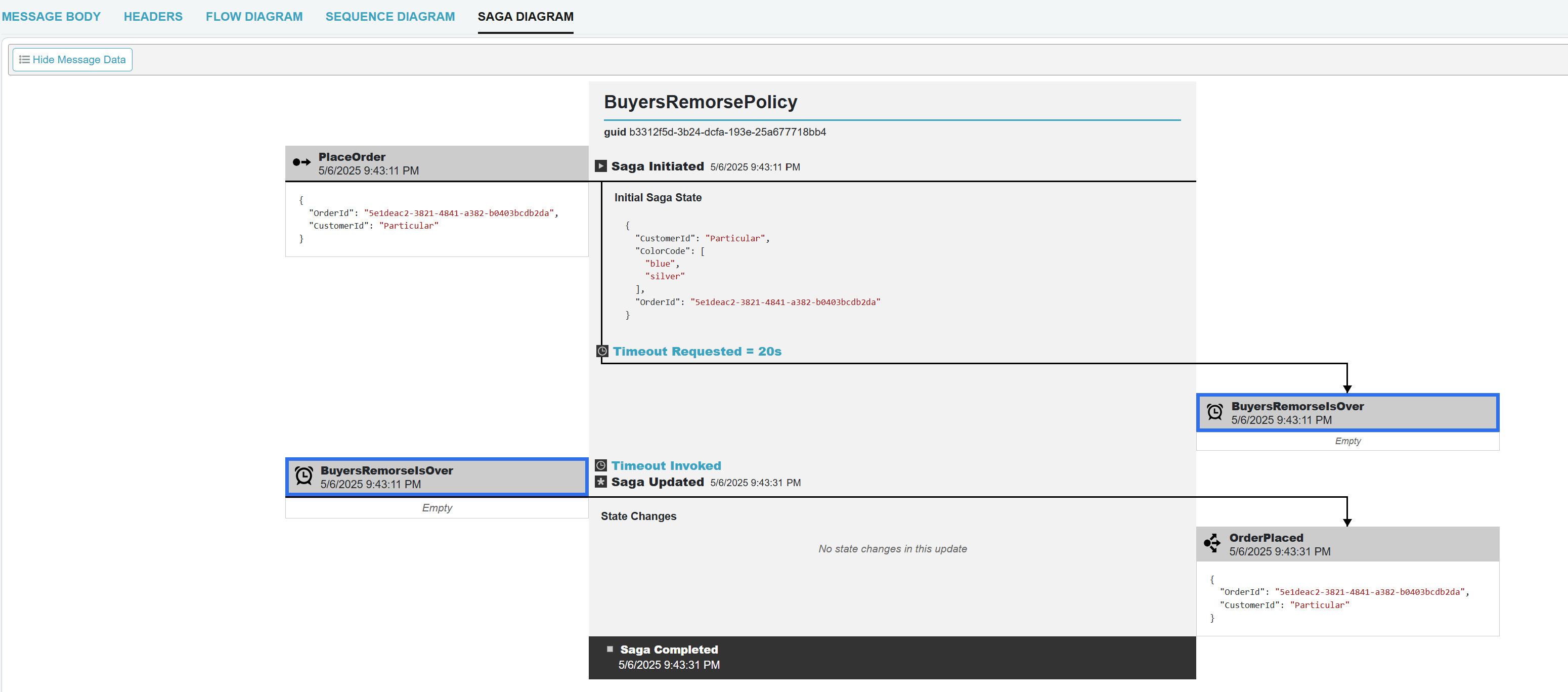The height and width of the screenshot is (692, 1568).
Task: Click the Saga Updated star icon
Action: pyautogui.click(x=601, y=482)
